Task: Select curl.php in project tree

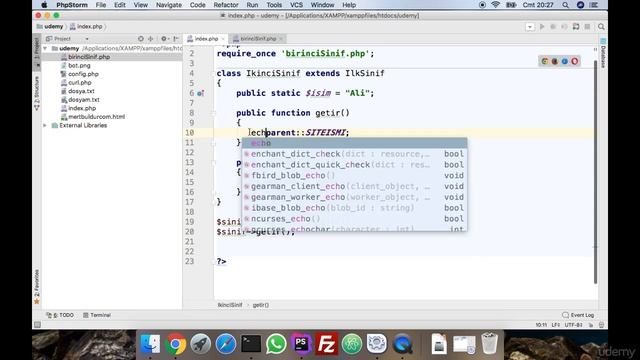Action: point(80,83)
